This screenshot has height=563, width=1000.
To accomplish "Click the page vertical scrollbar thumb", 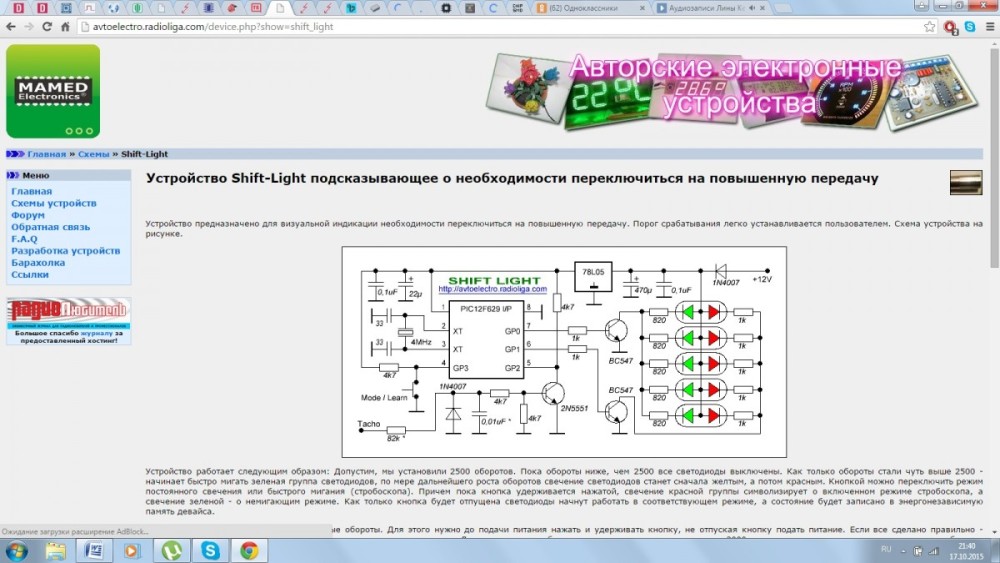I will coord(994,157).
